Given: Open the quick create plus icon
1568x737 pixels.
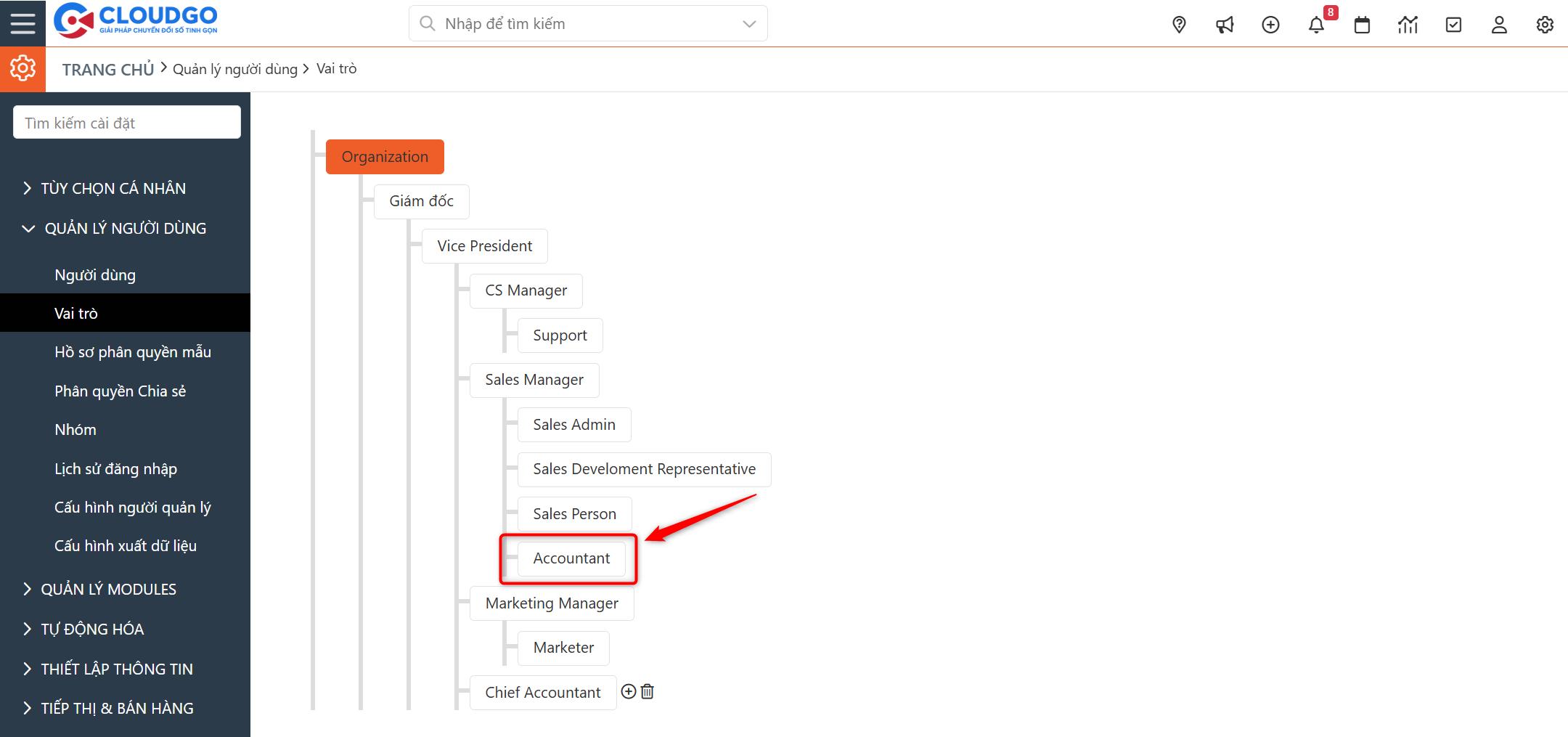Looking at the screenshot, I should click(x=1270, y=24).
